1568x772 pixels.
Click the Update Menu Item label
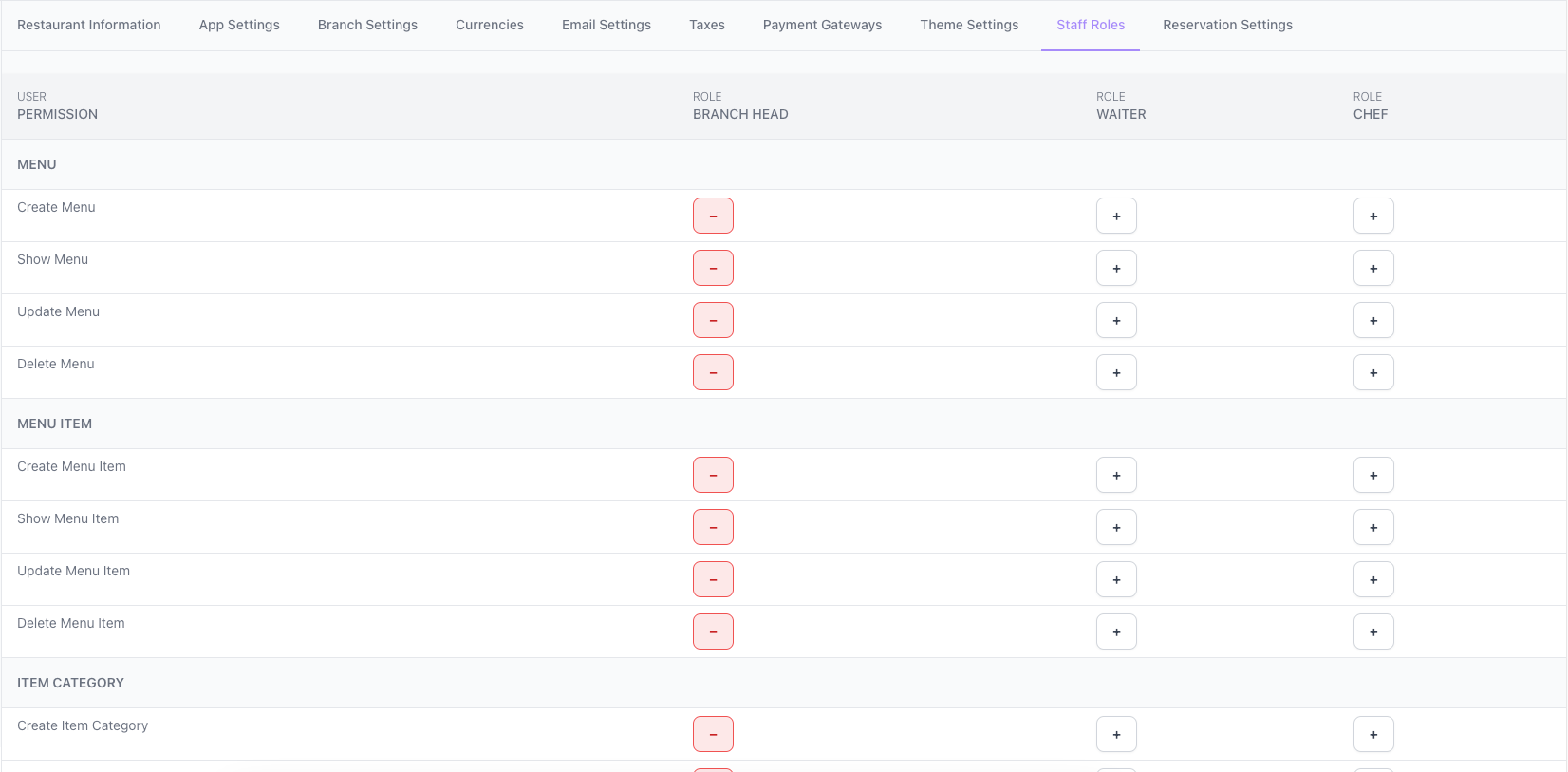click(73, 571)
